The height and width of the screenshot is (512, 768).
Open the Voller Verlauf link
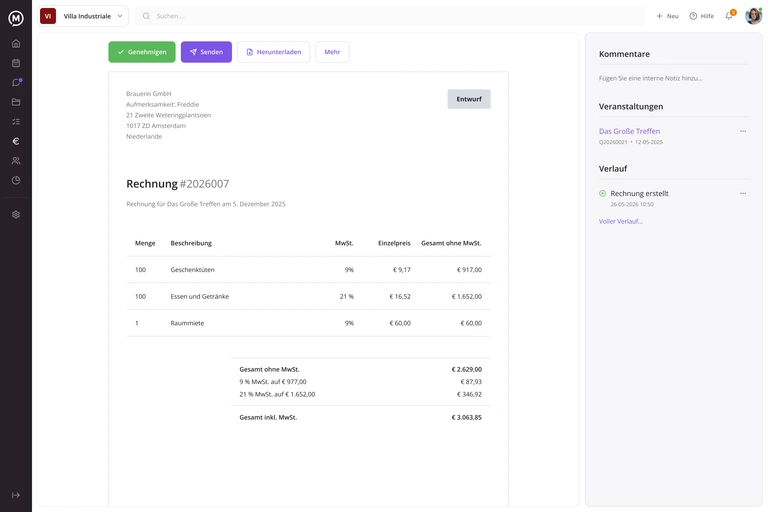[621, 221]
